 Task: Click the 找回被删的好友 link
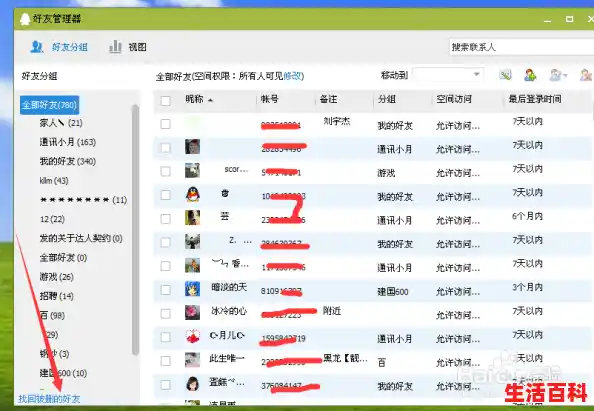tap(49, 399)
